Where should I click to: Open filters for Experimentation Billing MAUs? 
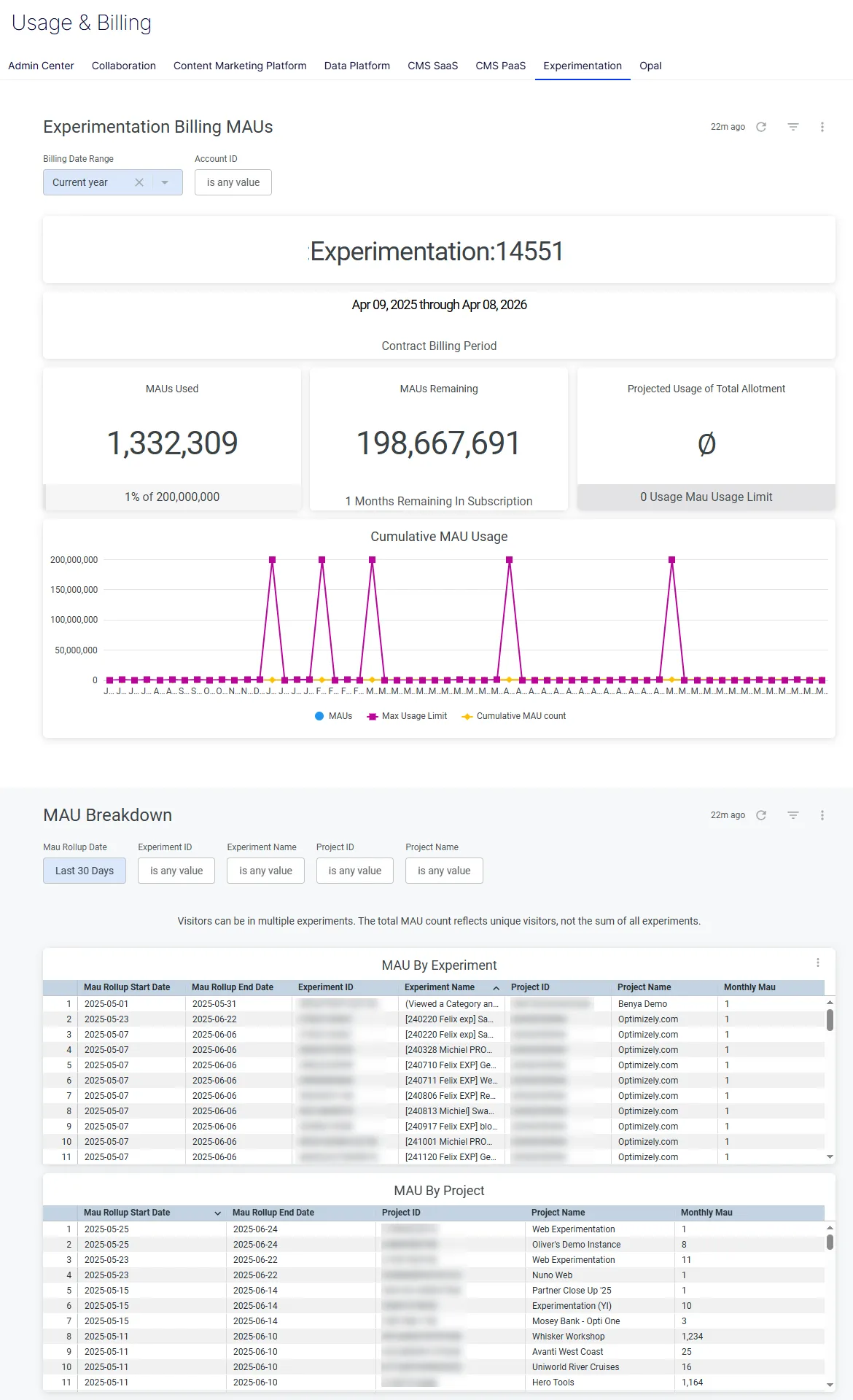[793, 127]
